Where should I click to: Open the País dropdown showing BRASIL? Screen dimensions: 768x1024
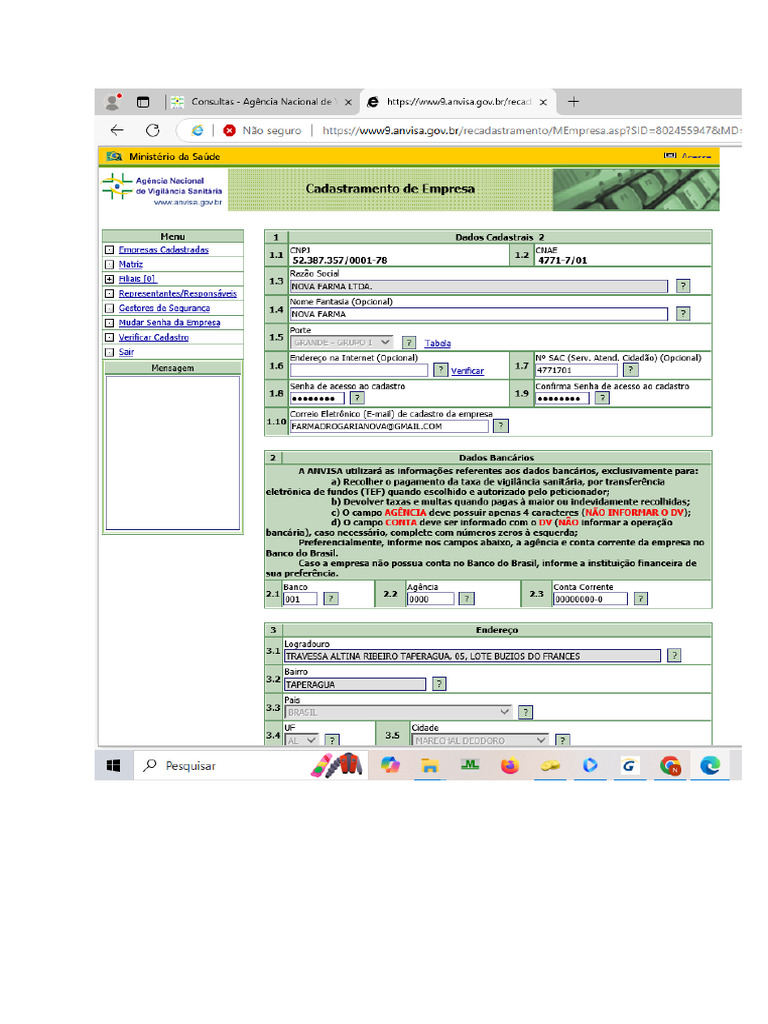coord(400,712)
